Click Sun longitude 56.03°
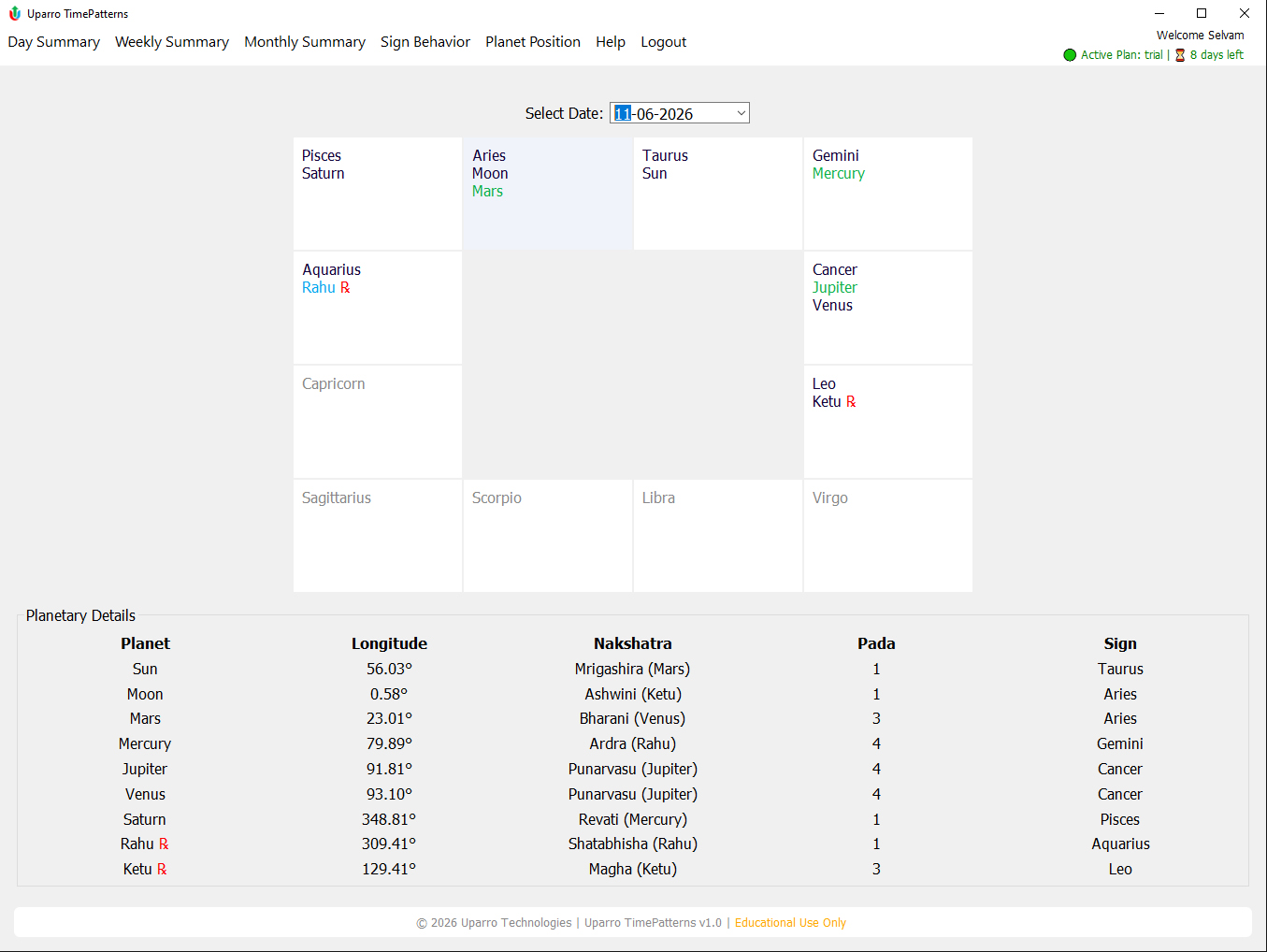This screenshot has width=1267, height=952. point(389,669)
